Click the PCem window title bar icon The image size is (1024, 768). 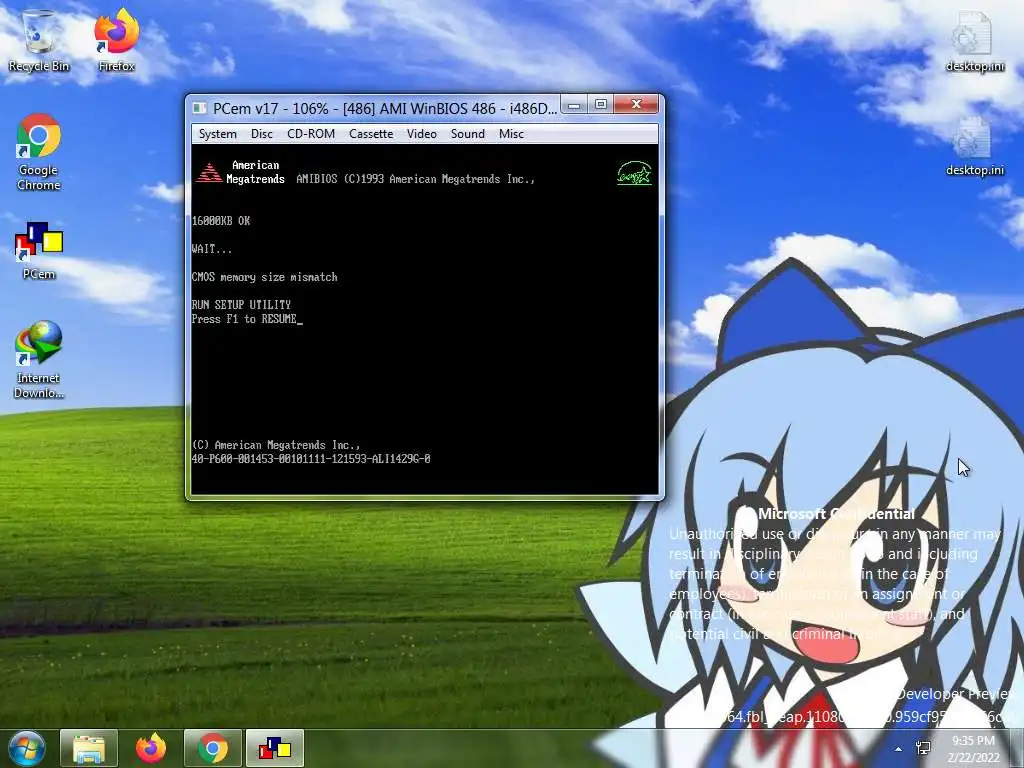click(x=199, y=108)
